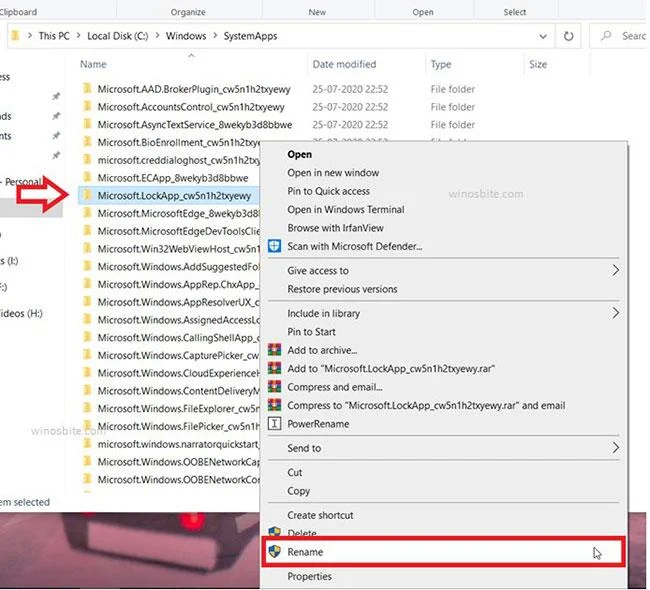Click folder icon of Microsoft.LockApp

pyautogui.click(x=87, y=195)
